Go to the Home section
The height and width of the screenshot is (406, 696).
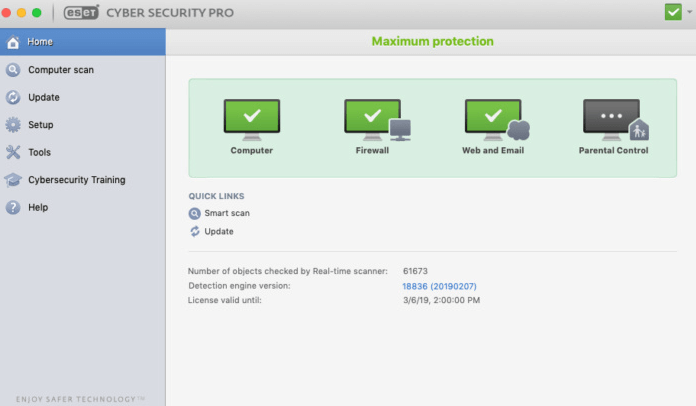(40, 42)
